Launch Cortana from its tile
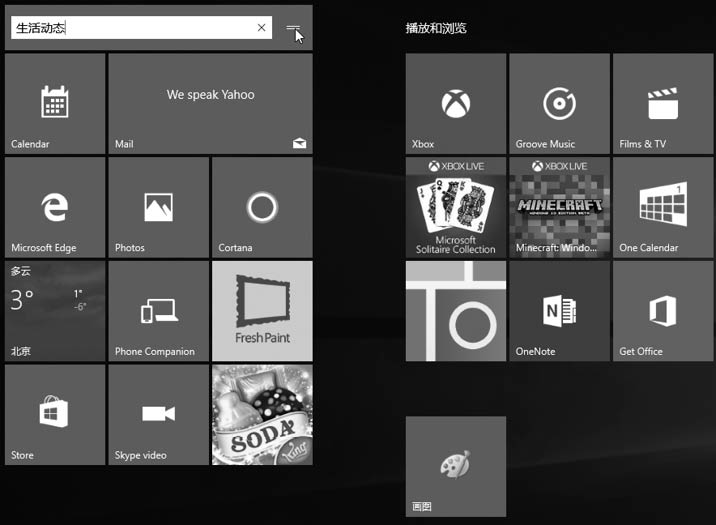This screenshot has width=716, height=525. (x=262, y=208)
